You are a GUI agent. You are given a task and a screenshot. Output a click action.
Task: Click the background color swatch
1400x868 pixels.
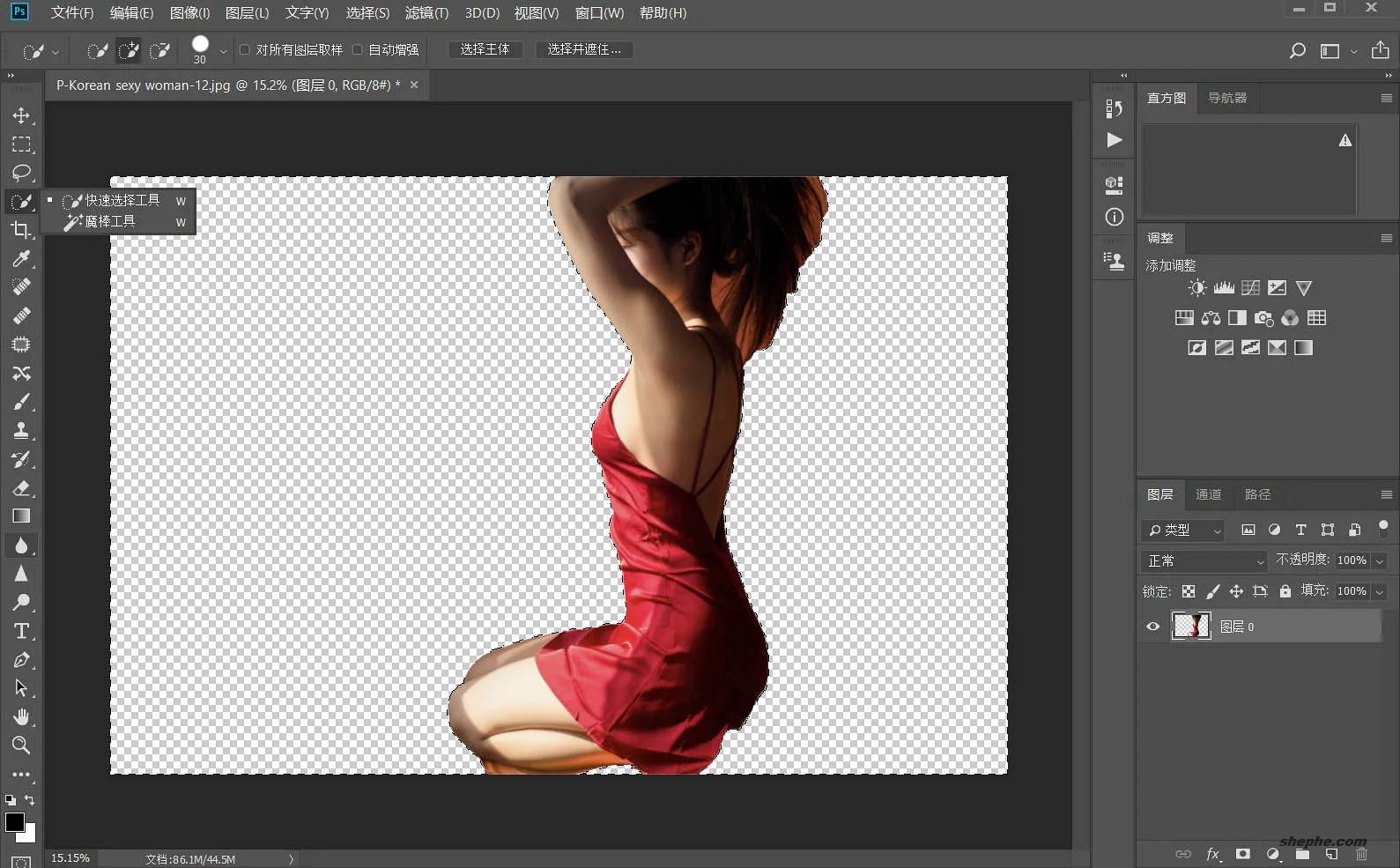[30, 835]
